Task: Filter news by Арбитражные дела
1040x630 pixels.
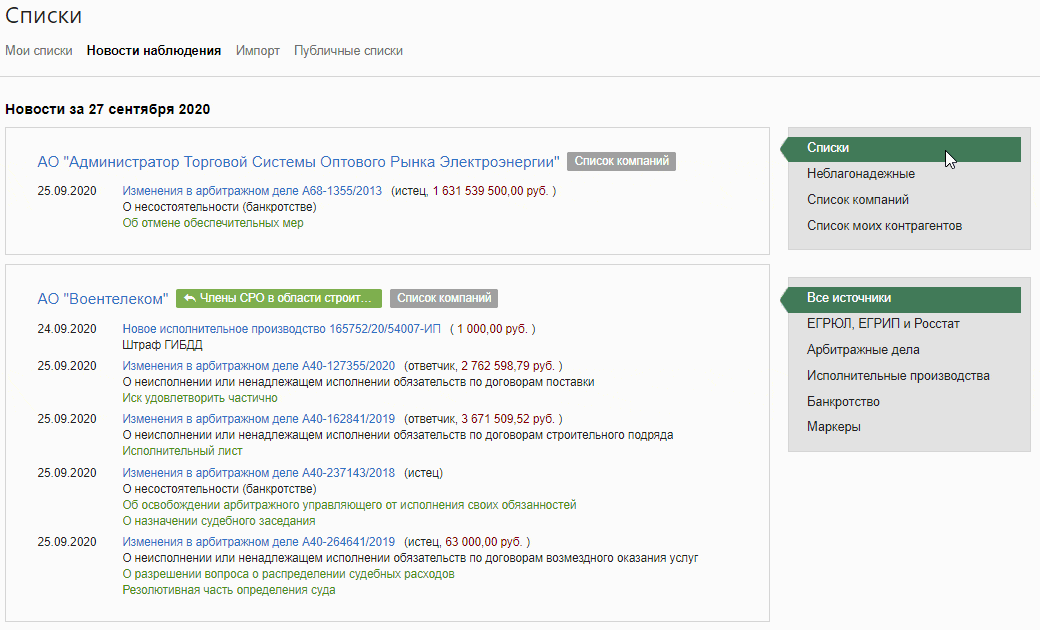Action: [863, 349]
